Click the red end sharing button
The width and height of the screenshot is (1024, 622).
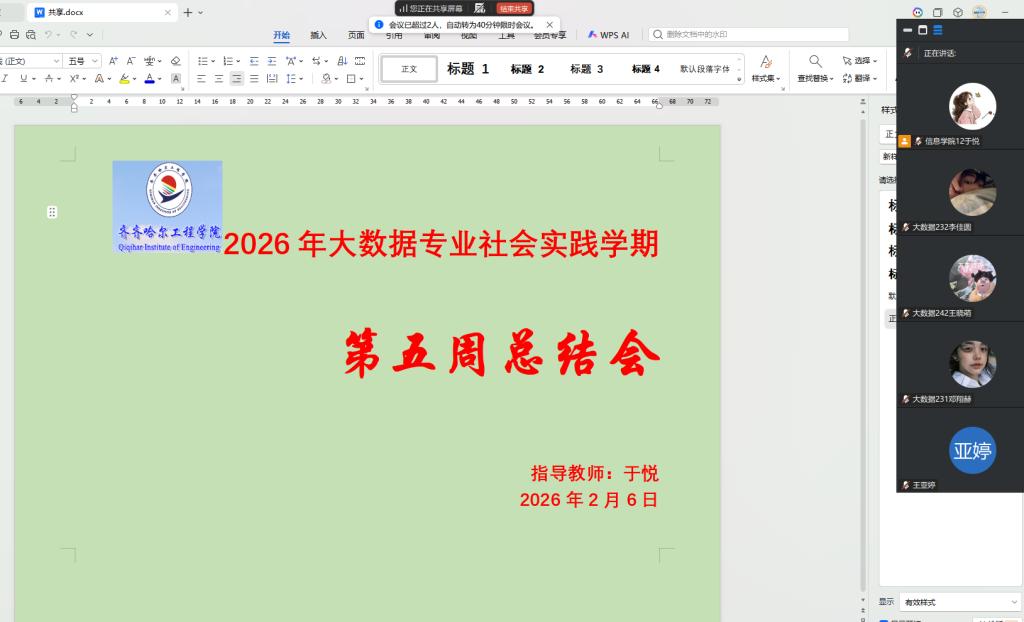pos(513,8)
